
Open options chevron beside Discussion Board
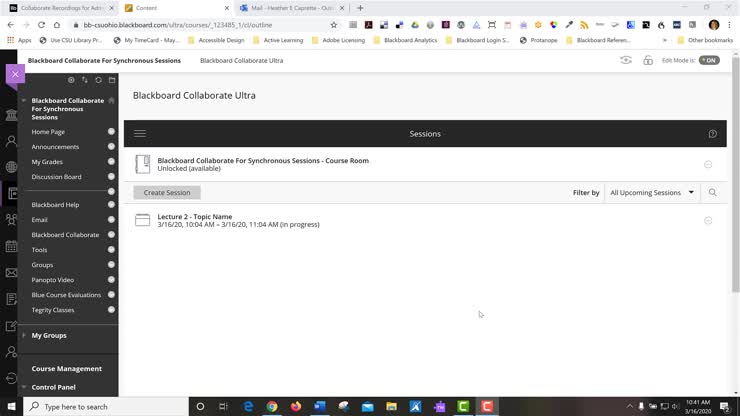tap(111, 177)
